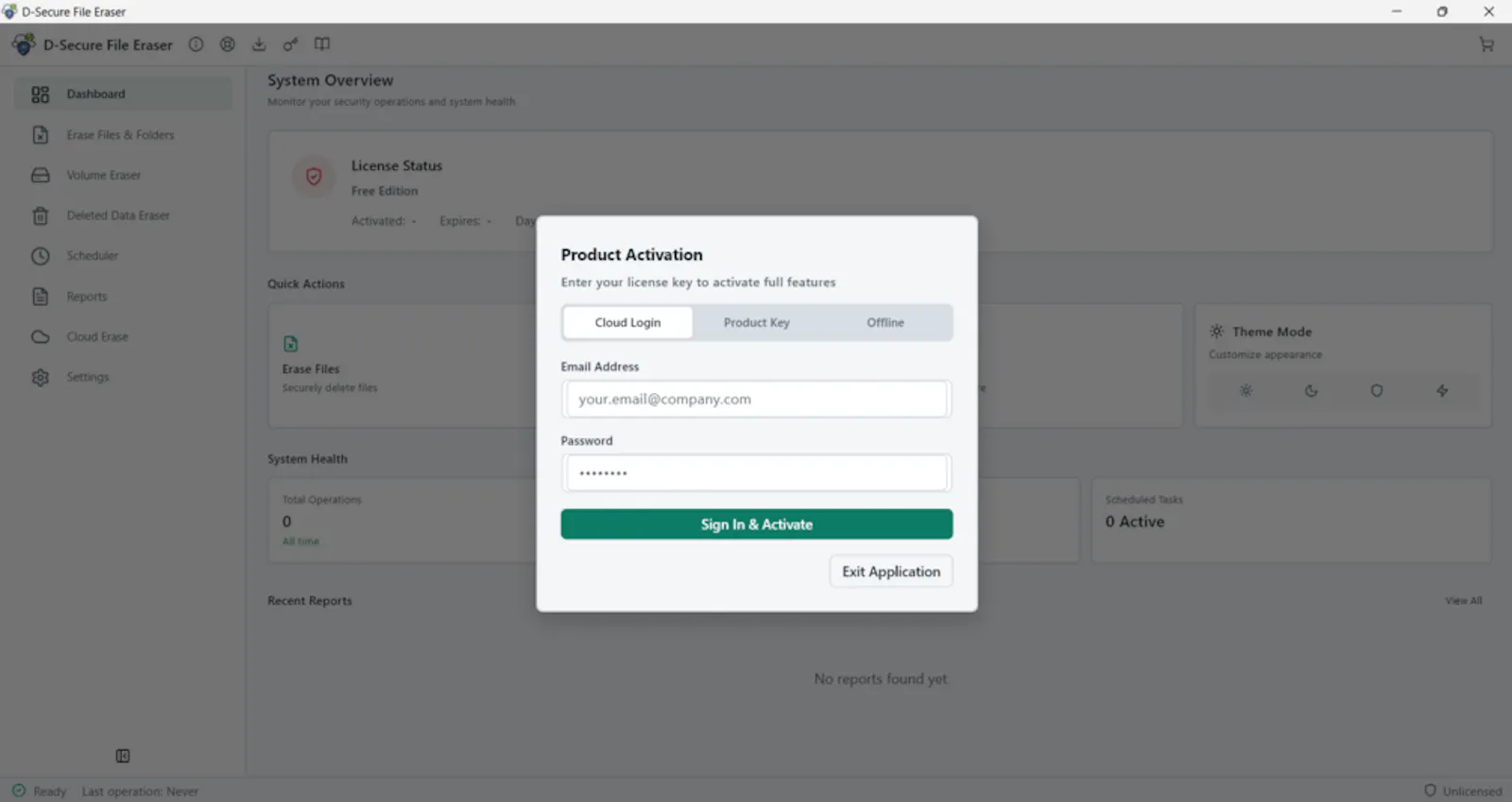This screenshot has width=1512, height=802.
Task: Maximize the D-Secure File Eraser window
Action: 1442,11
